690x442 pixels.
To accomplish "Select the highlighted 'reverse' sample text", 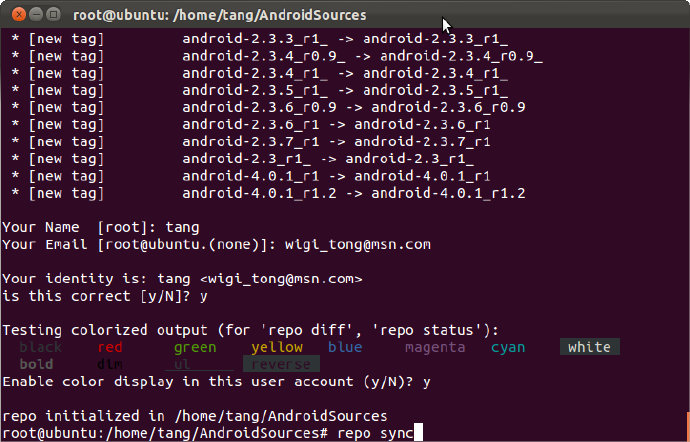I will pos(281,364).
